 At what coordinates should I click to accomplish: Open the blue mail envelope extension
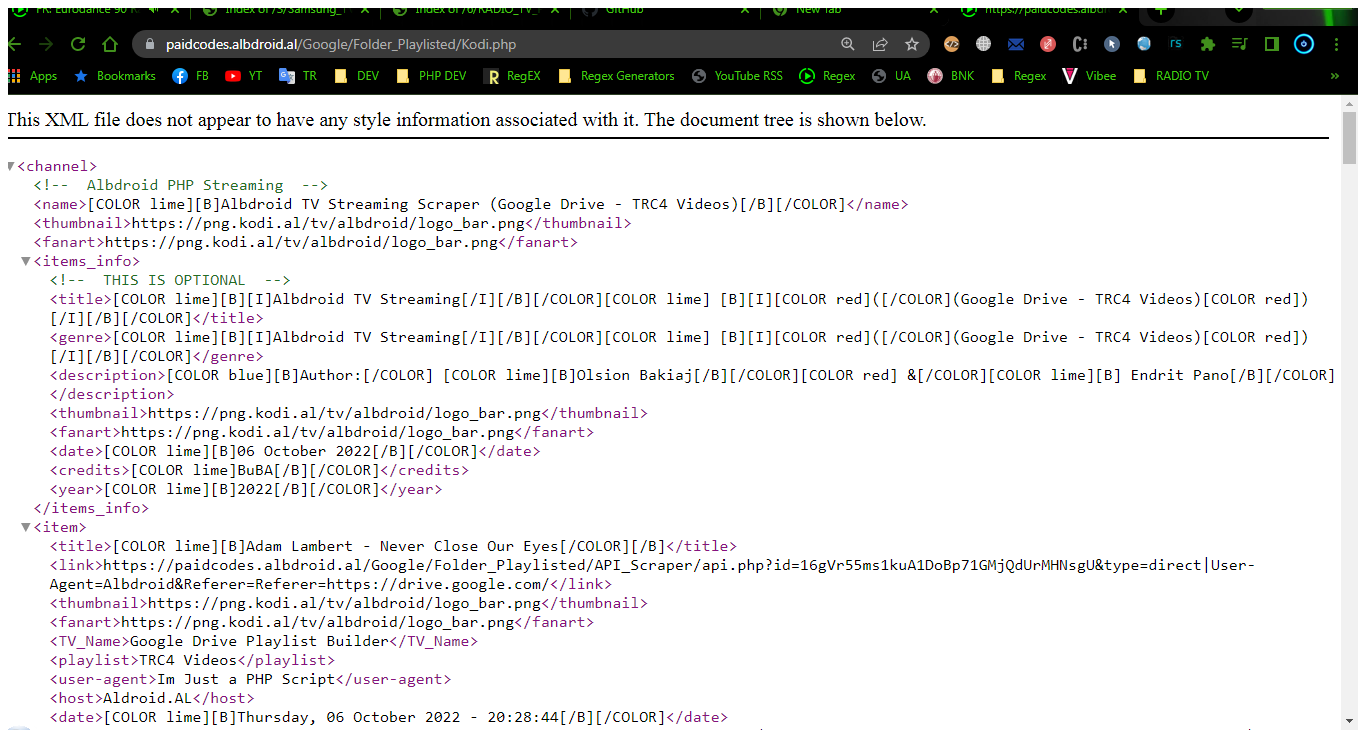click(x=1016, y=44)
